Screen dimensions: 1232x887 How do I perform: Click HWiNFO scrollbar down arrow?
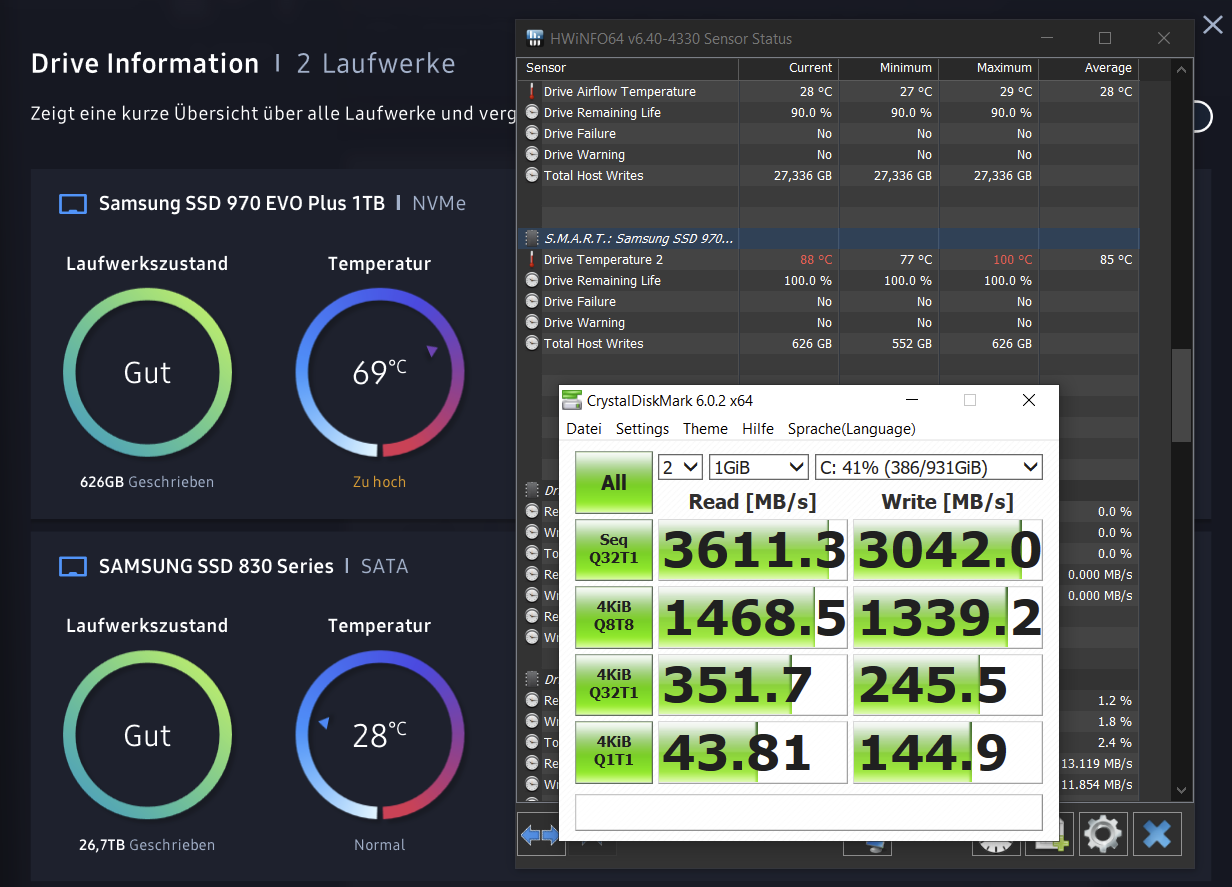(x=1181, y=790)
